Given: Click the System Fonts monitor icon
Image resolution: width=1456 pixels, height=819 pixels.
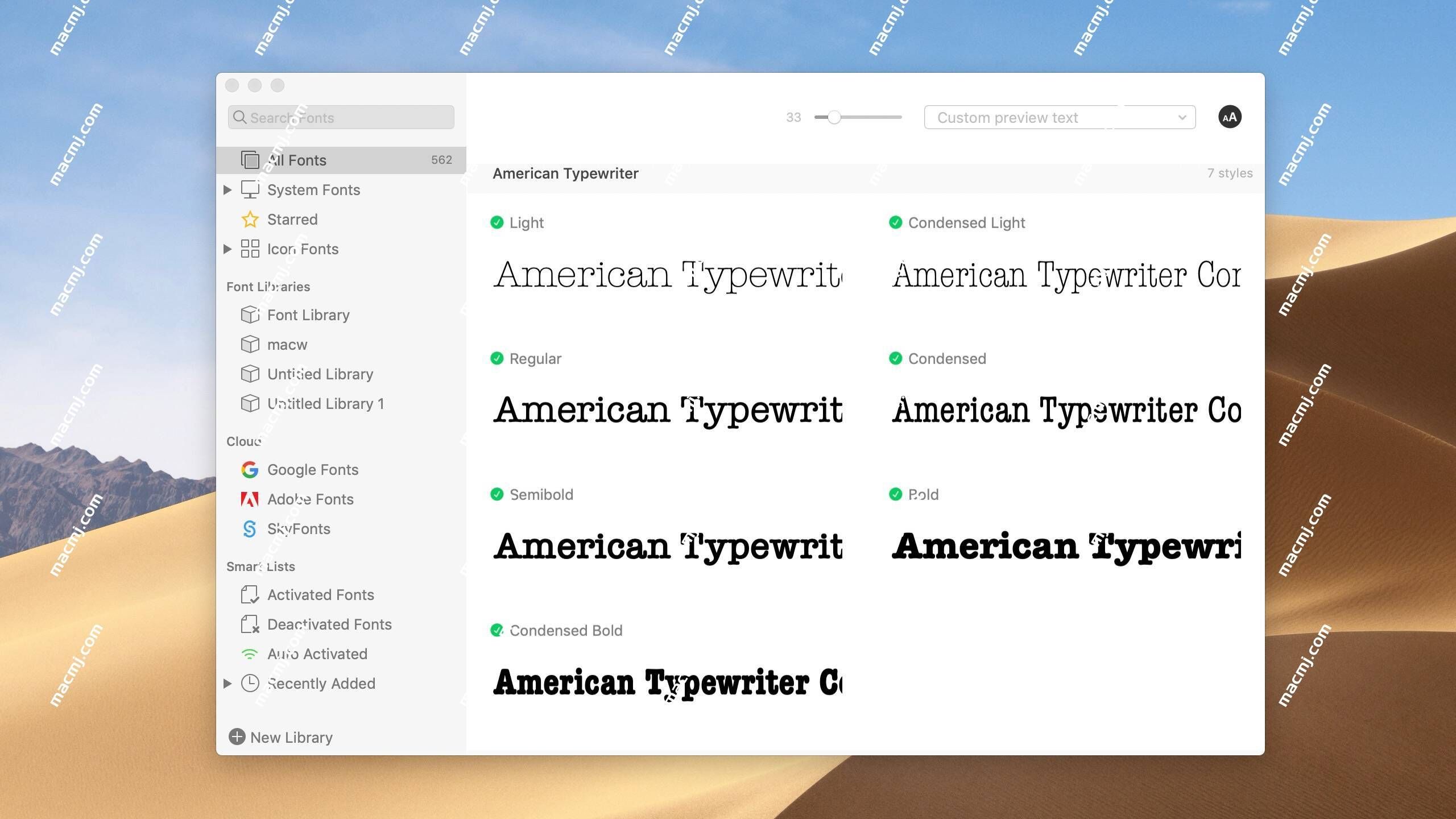Looking at the screenshot, I should 250,189.
